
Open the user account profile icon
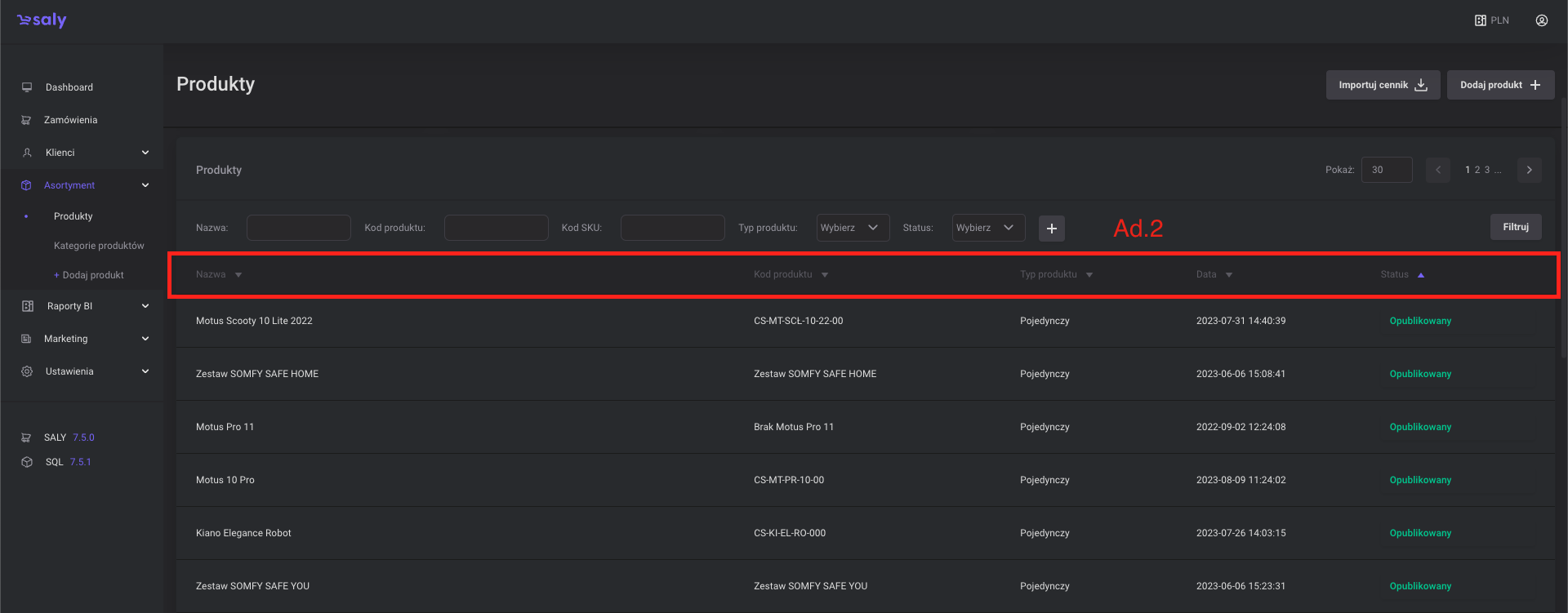click(1541, 20)
